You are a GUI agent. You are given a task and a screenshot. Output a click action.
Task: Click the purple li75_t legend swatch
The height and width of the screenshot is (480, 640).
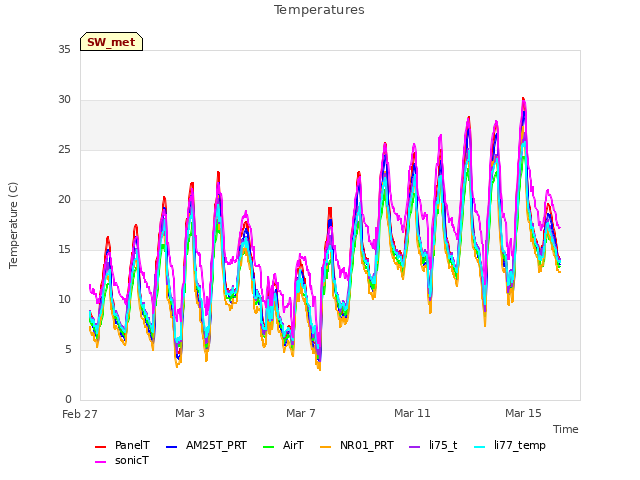pos(415,447)
